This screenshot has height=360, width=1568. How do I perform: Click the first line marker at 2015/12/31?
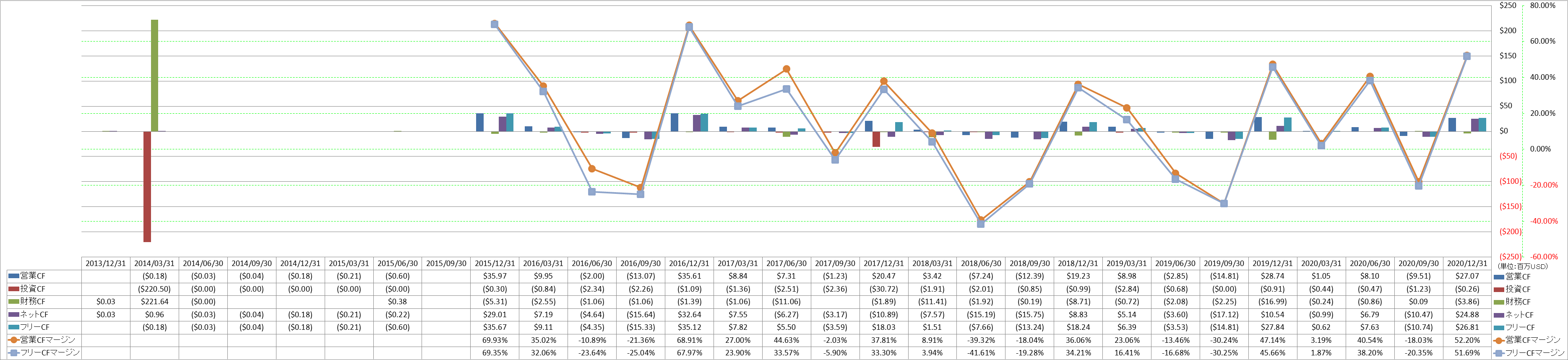494,24
